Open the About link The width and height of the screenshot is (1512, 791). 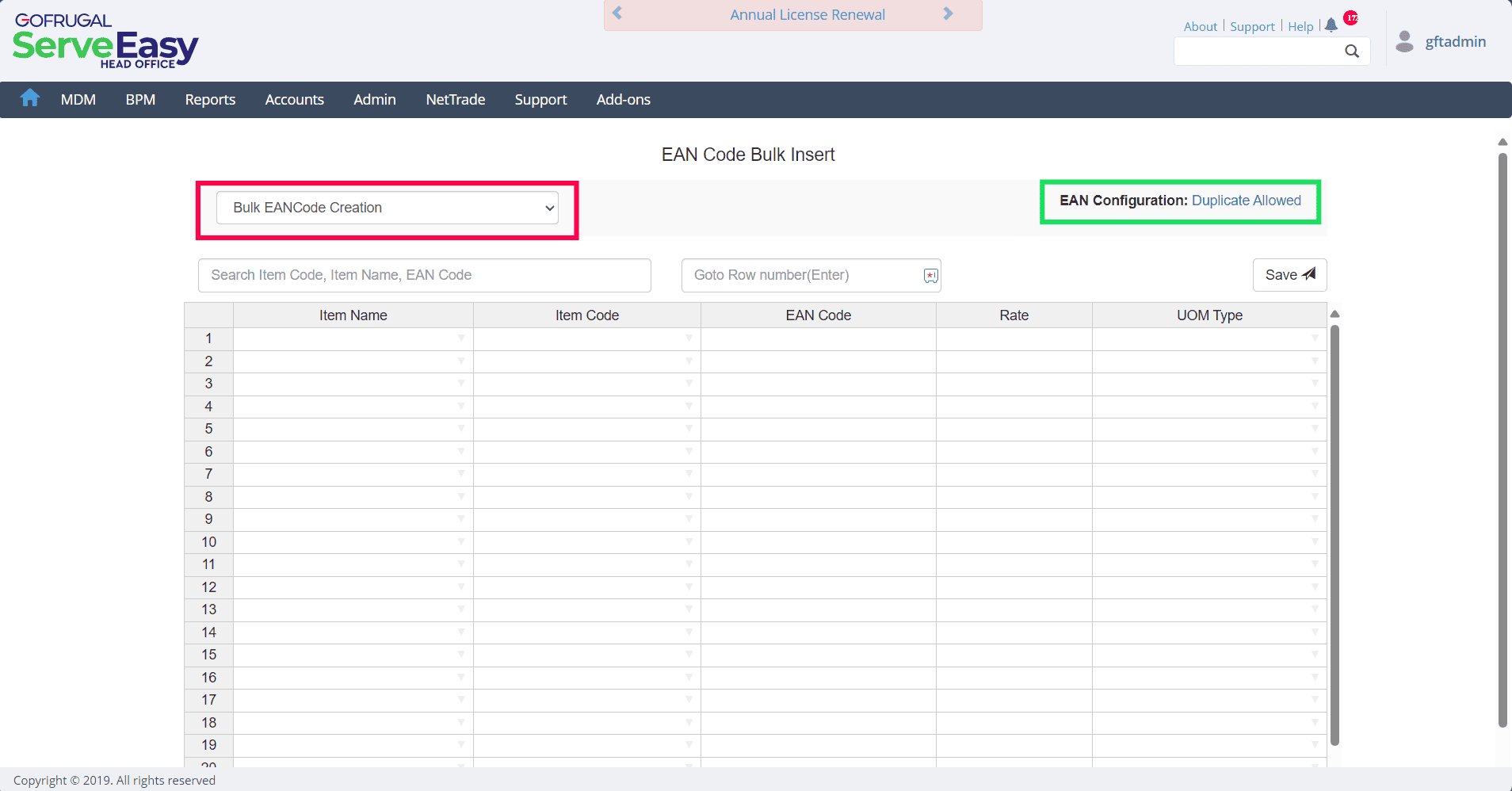(1201, 26)
